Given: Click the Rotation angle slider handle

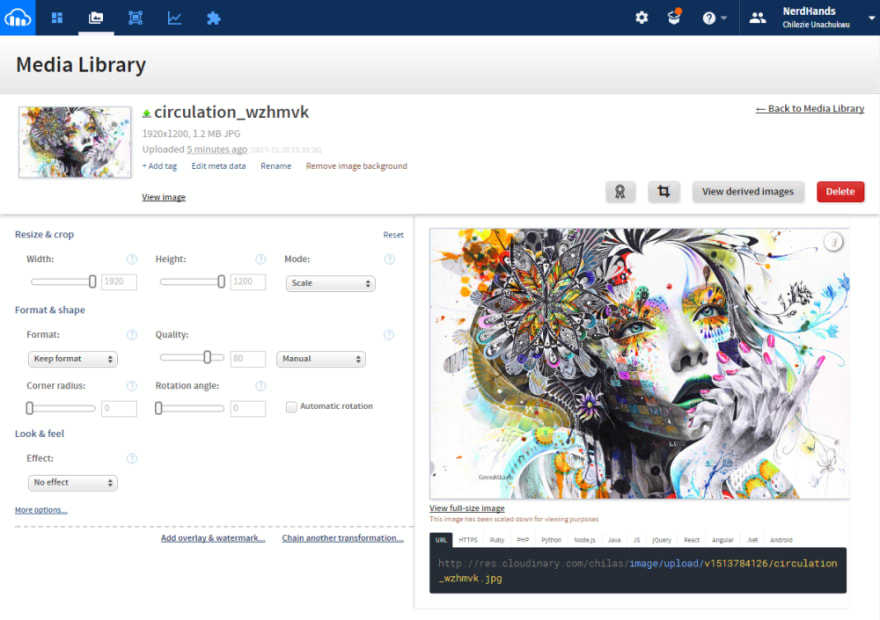Looking at the screenshot, I should (x=159, y=408).
